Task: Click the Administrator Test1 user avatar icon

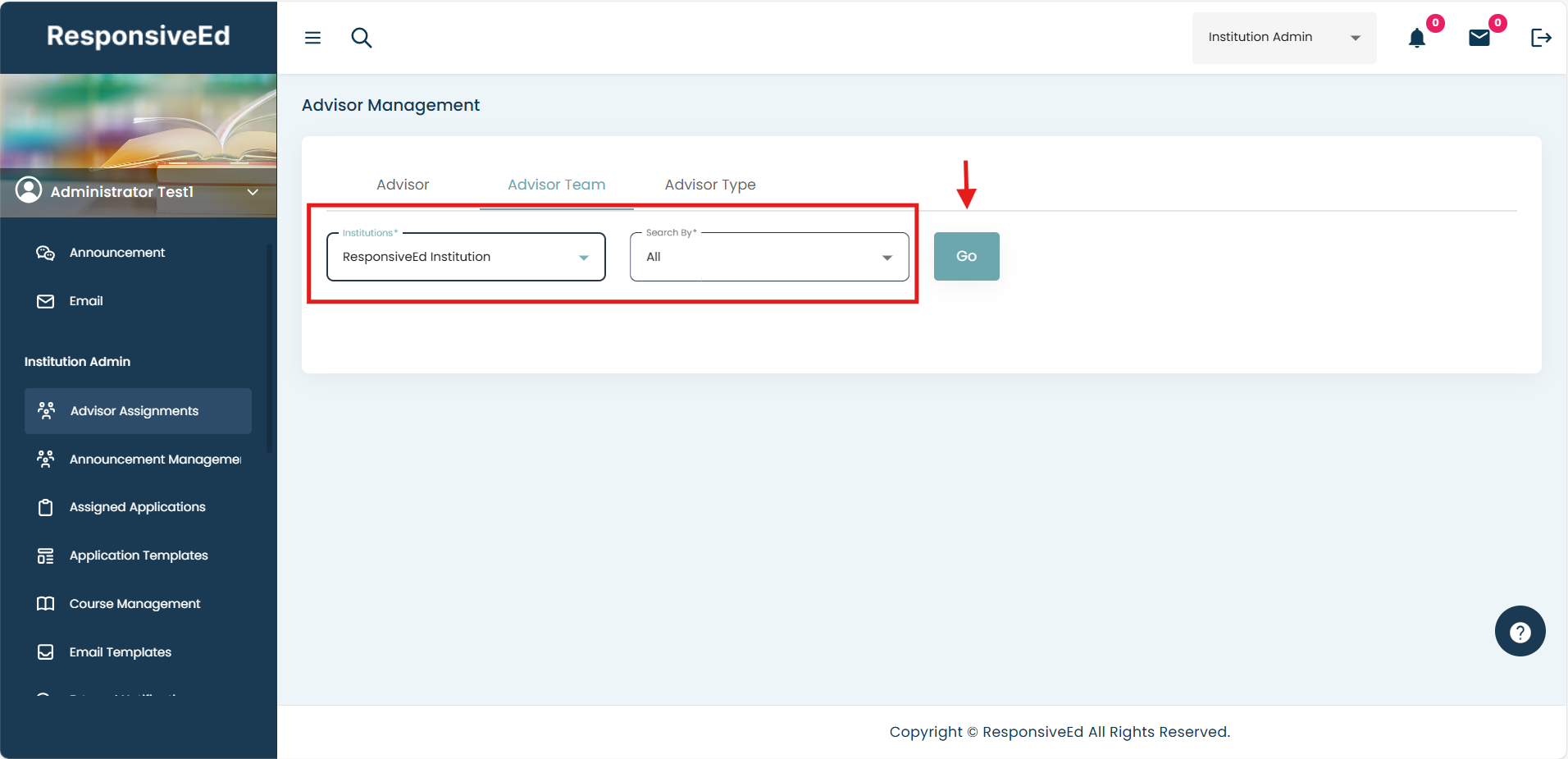Action: tap(29, 190)
